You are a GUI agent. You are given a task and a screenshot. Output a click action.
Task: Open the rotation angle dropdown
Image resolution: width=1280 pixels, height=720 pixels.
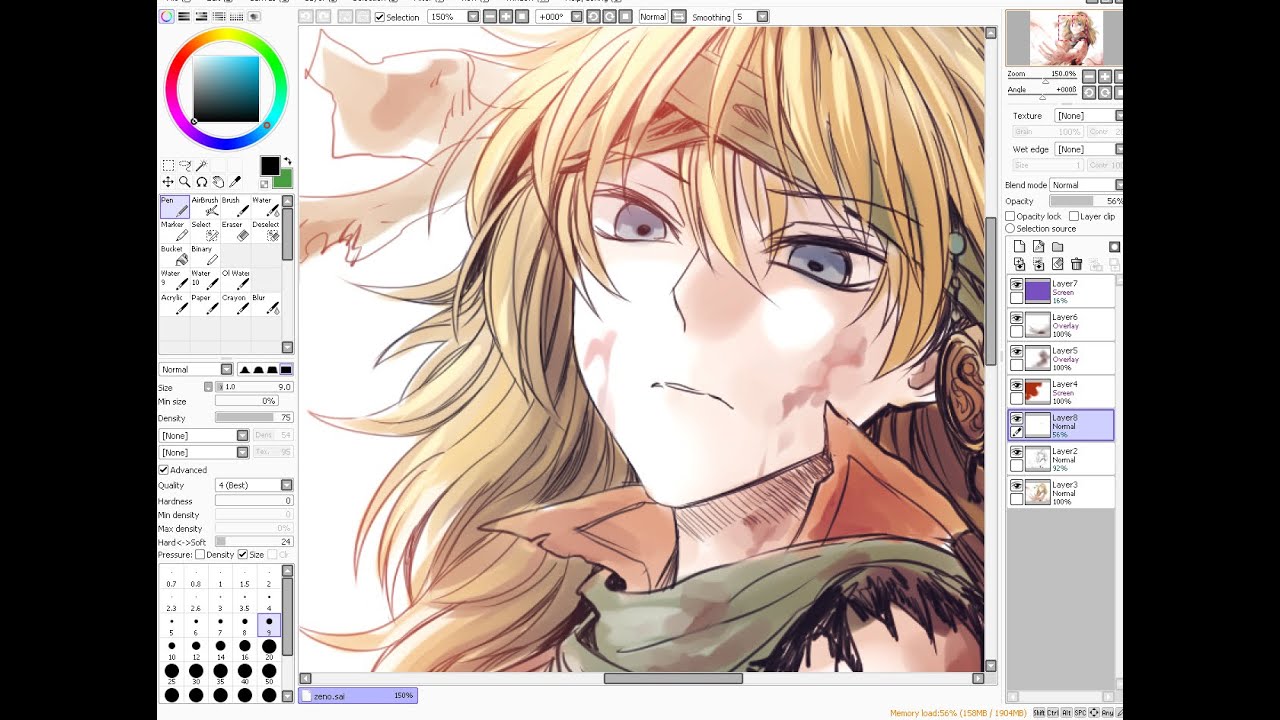pyautogui.click(x=577, y=17)
